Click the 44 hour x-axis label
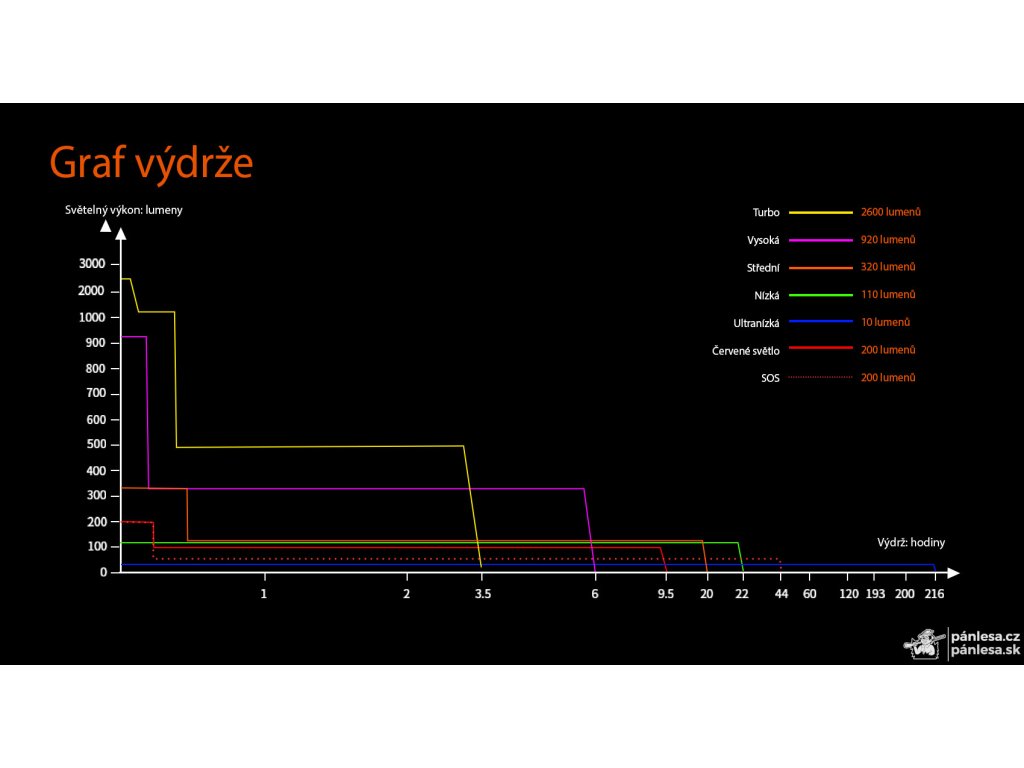The height and width of the screenshot is (768, 1024). (781, 594)
